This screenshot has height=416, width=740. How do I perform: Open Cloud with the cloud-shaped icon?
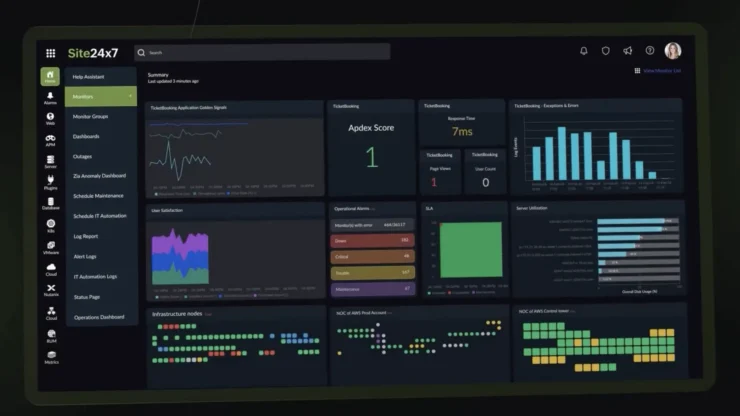tap(51, 270)
